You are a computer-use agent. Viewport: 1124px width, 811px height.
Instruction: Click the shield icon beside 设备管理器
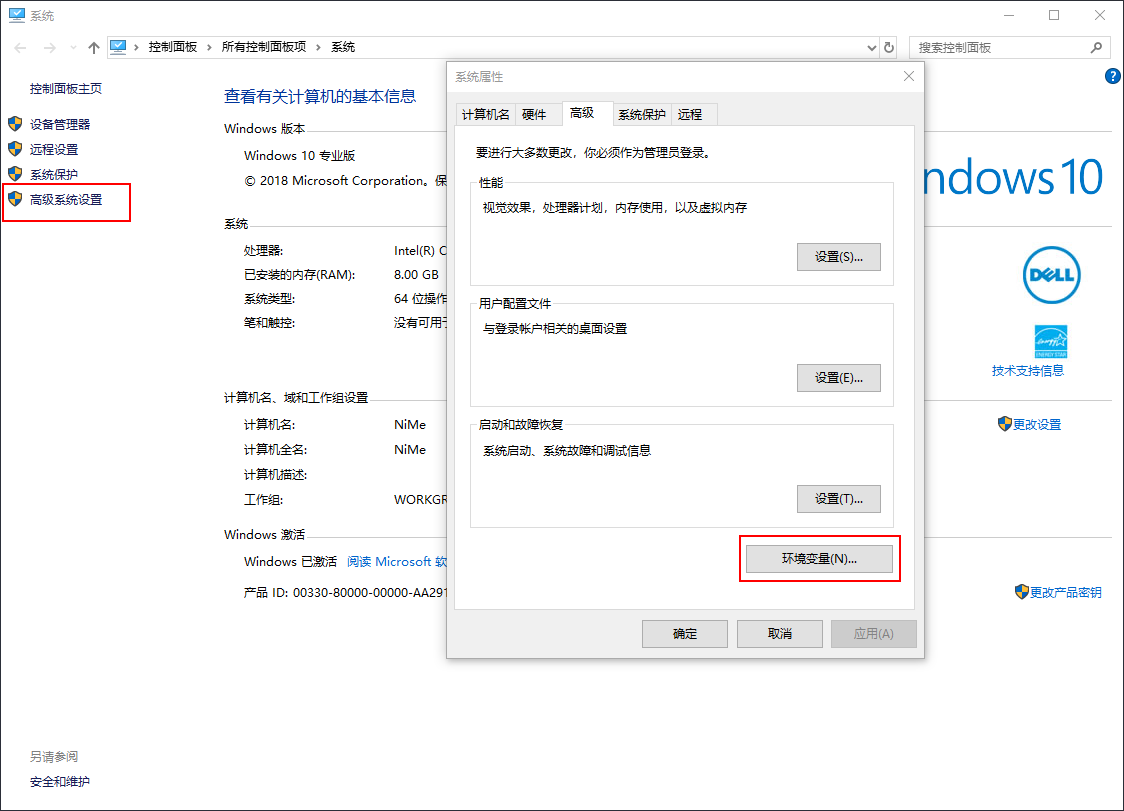15,124
